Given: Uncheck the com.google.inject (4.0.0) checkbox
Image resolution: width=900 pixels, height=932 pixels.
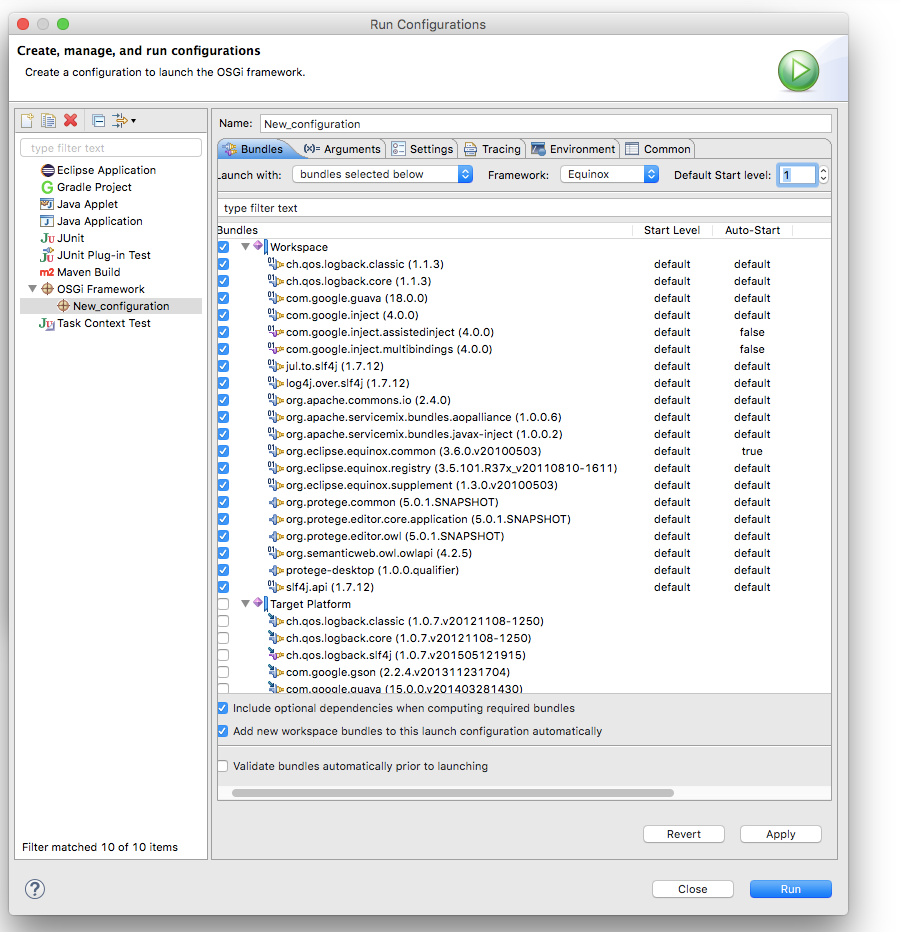Looking at the screenshot, I should coord(224,315).
